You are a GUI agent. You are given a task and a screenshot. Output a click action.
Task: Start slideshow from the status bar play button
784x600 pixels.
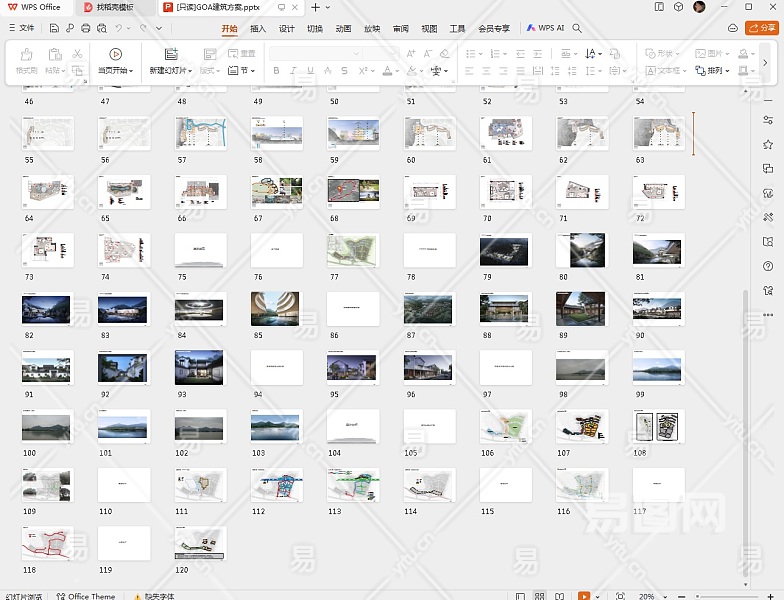pyautogui.click(x=584, y=596)
